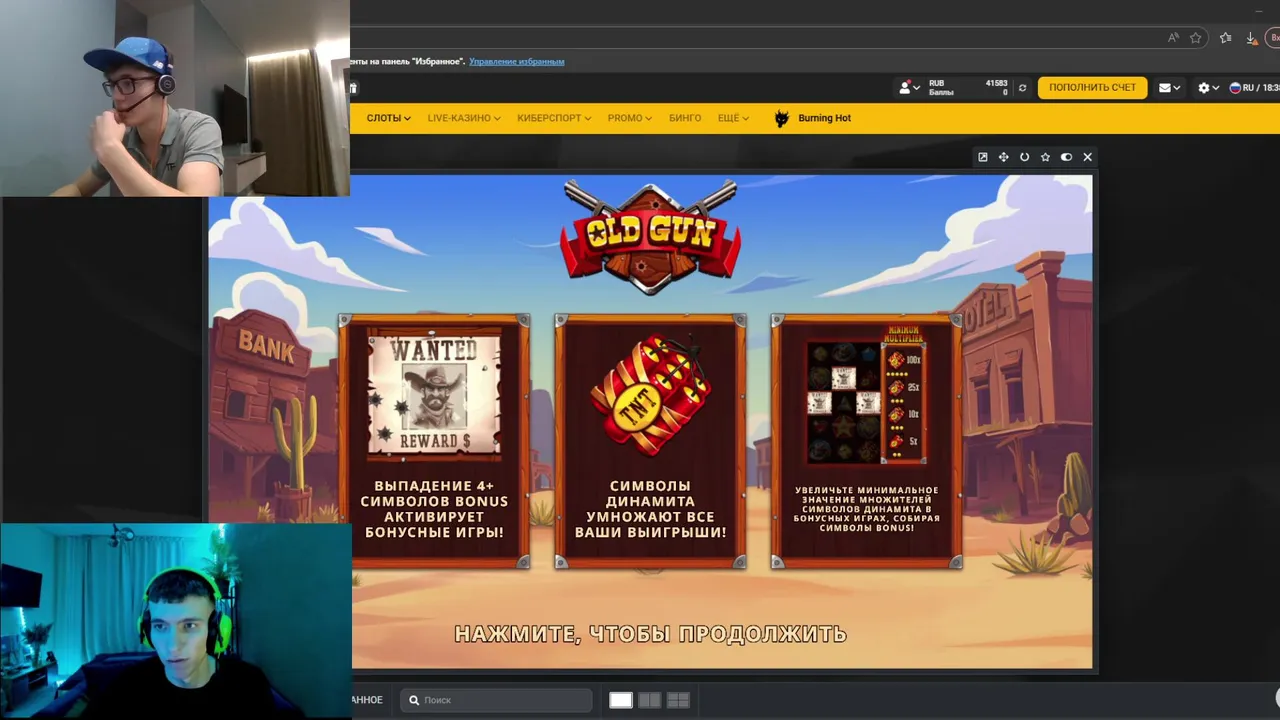Open the messages envelope dropdown
The image size is (1280, 720).
pyautogui.click(x=1169, y=88)
